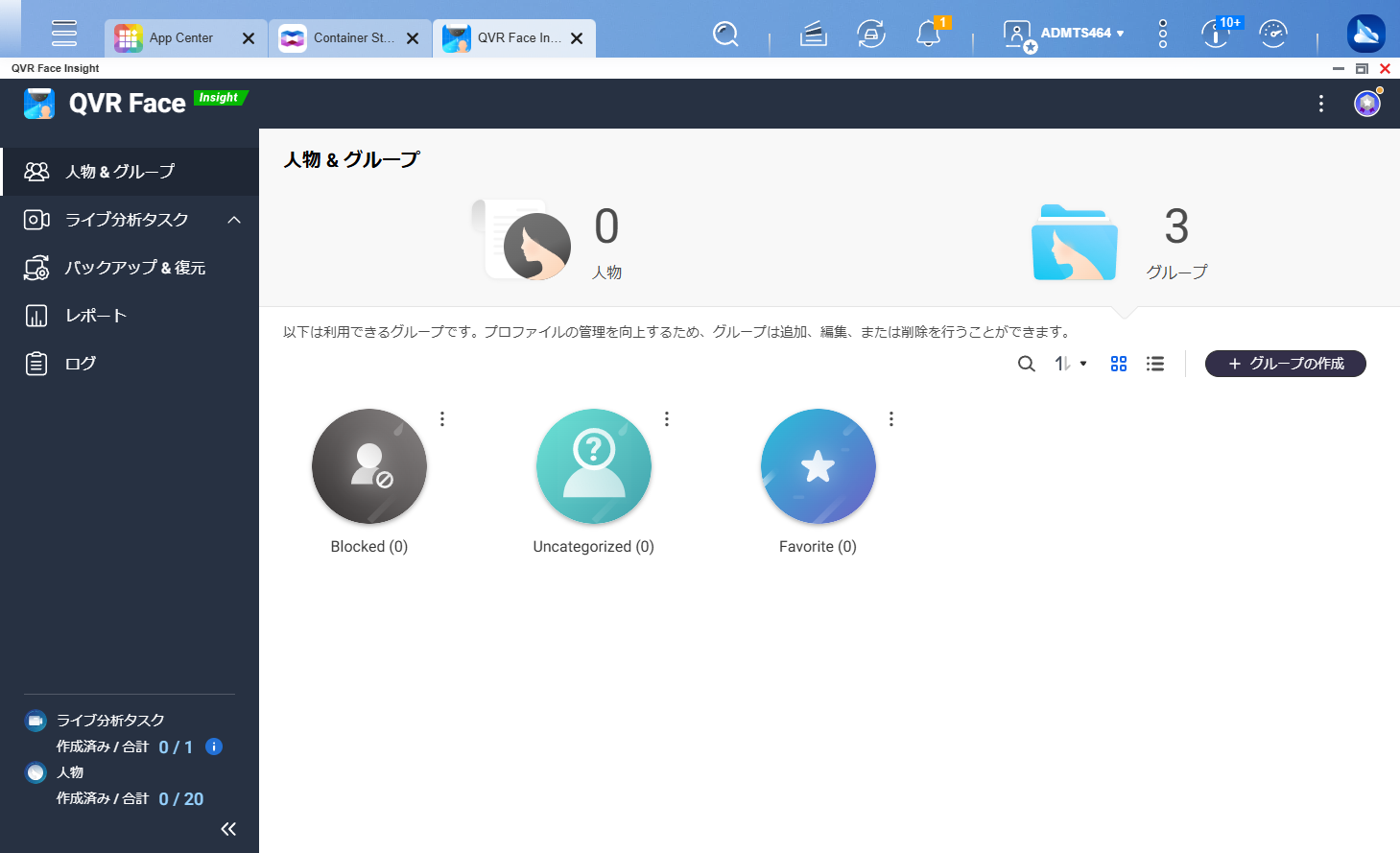1400x853 pixels.
Task: Click the 0 / 20 profile count
Action: click(x=181, y=799)
